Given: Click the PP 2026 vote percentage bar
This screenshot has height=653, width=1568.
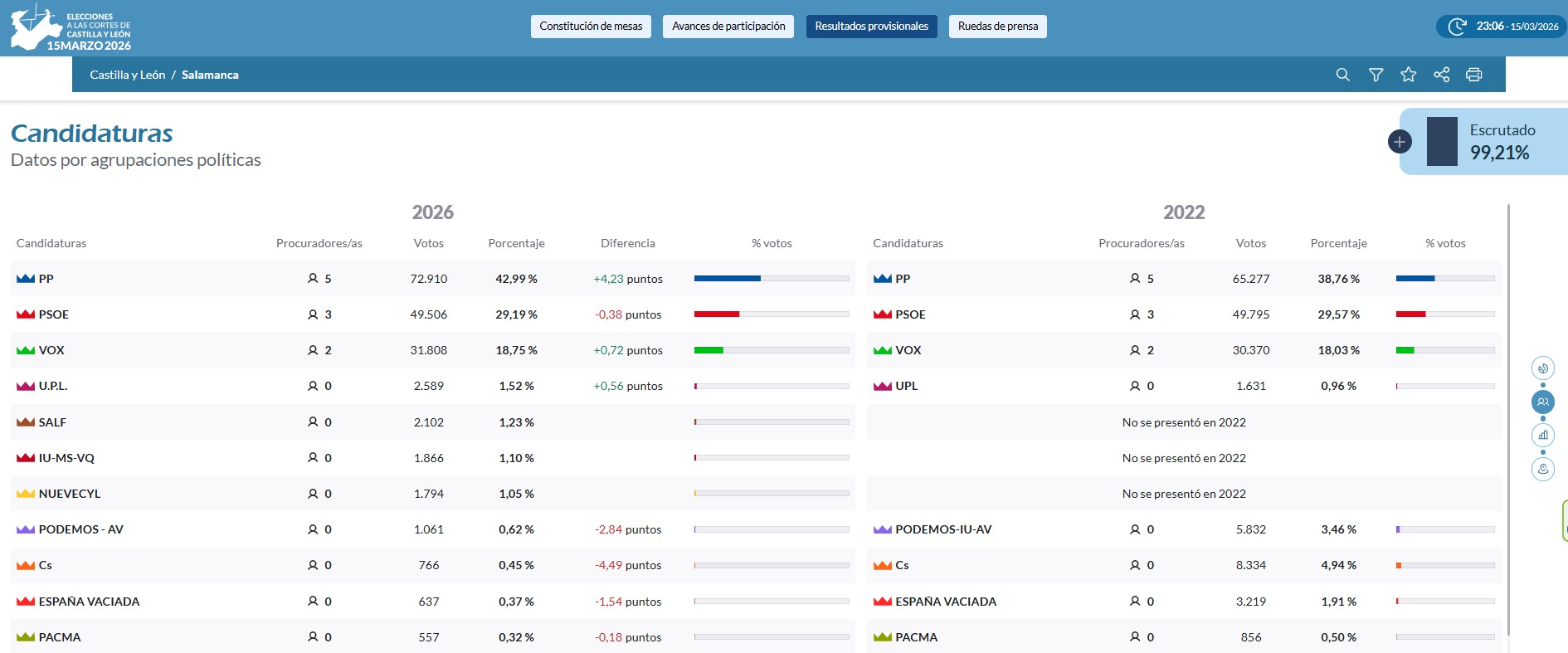Looking at the screenshot, I should (771, 279).
